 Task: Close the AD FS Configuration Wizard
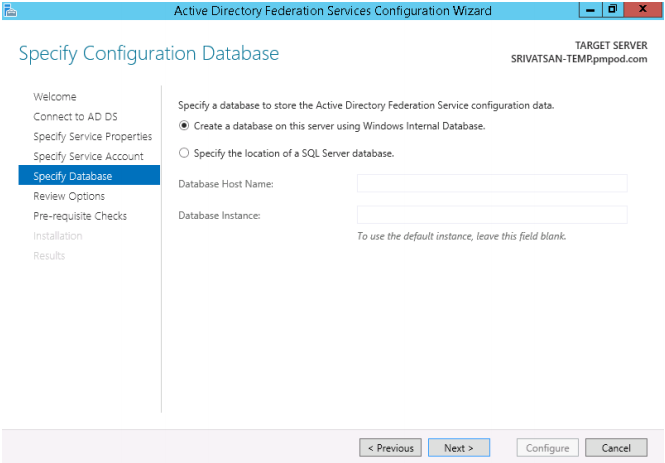[643, 9]
